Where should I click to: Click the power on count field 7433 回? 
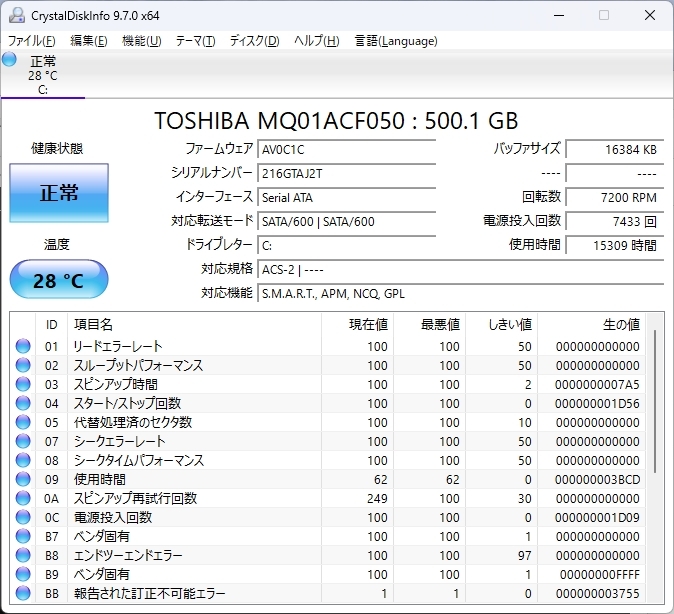coord(615,221)
